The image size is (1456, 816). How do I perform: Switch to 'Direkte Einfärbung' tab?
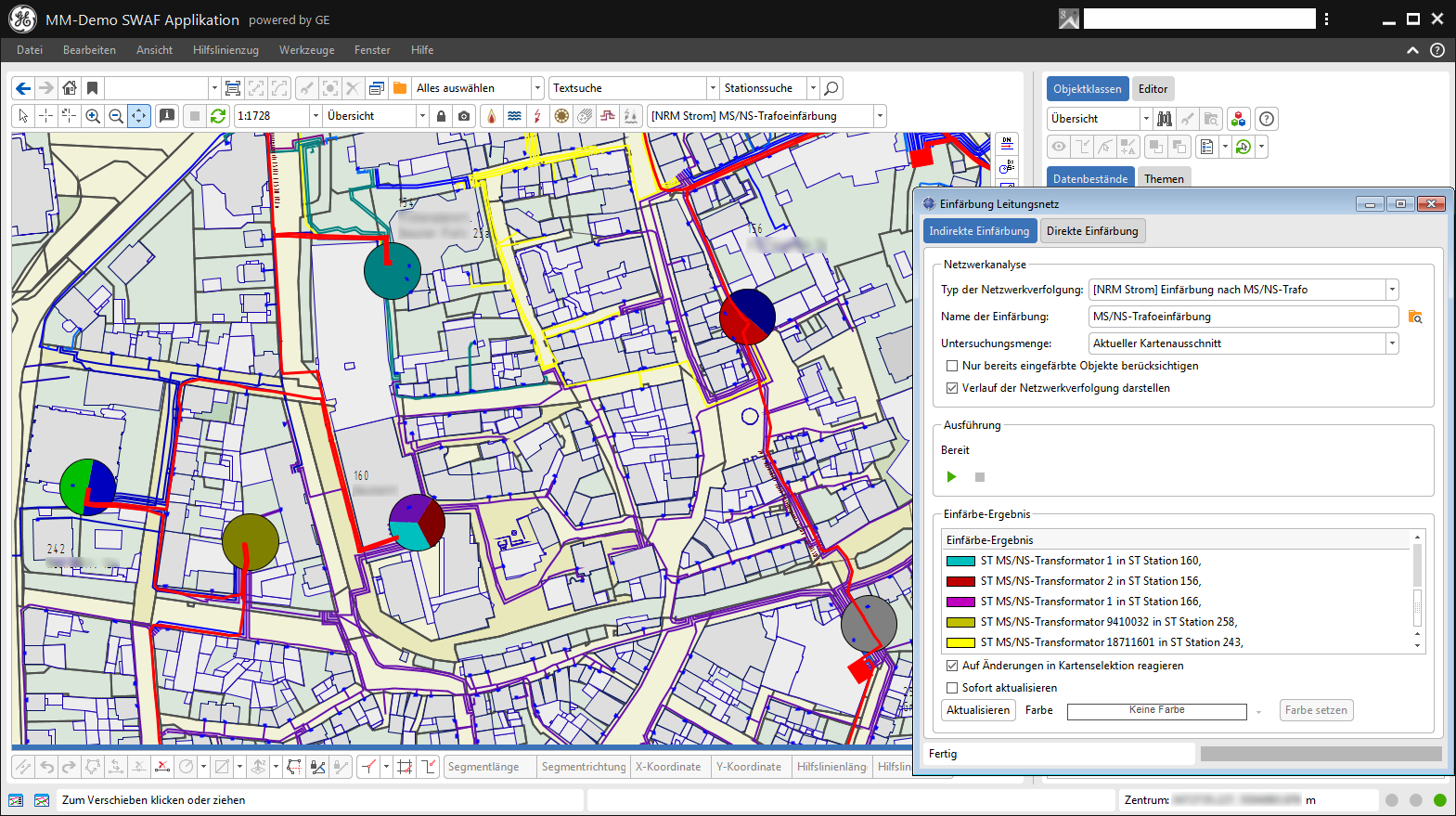pyautogui.click(x=1092, y=231)
